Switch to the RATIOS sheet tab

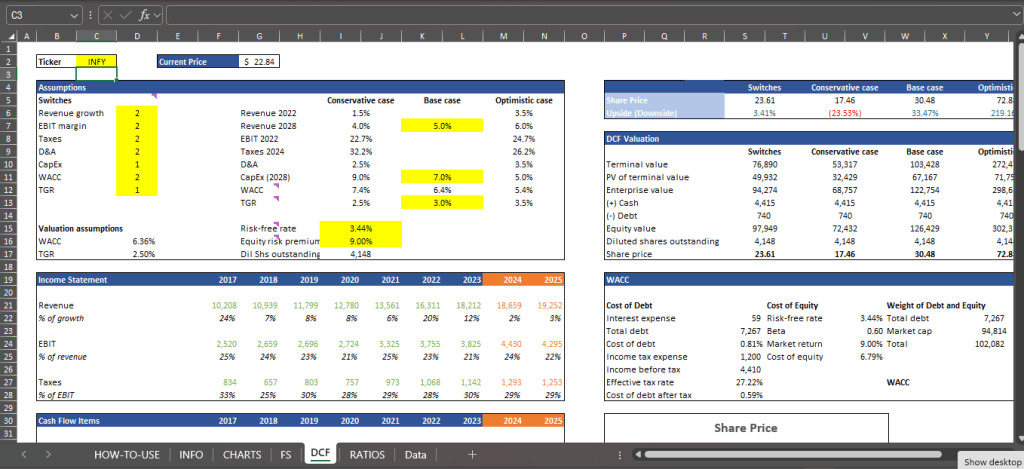click(x=367, y=454)
